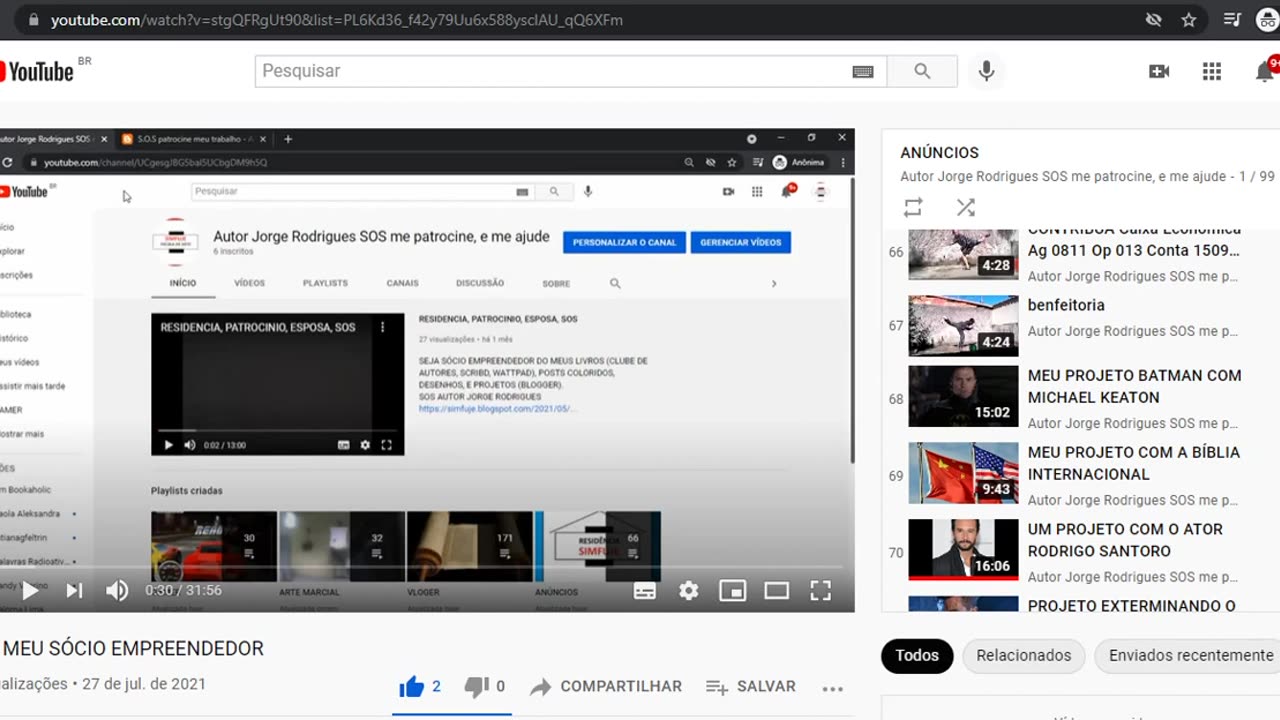Open 'UM PROJETO COM O ATOR RODRIGO SANTORO' video
Screen dimensions: 1280x720
[x=1126, y=540]
